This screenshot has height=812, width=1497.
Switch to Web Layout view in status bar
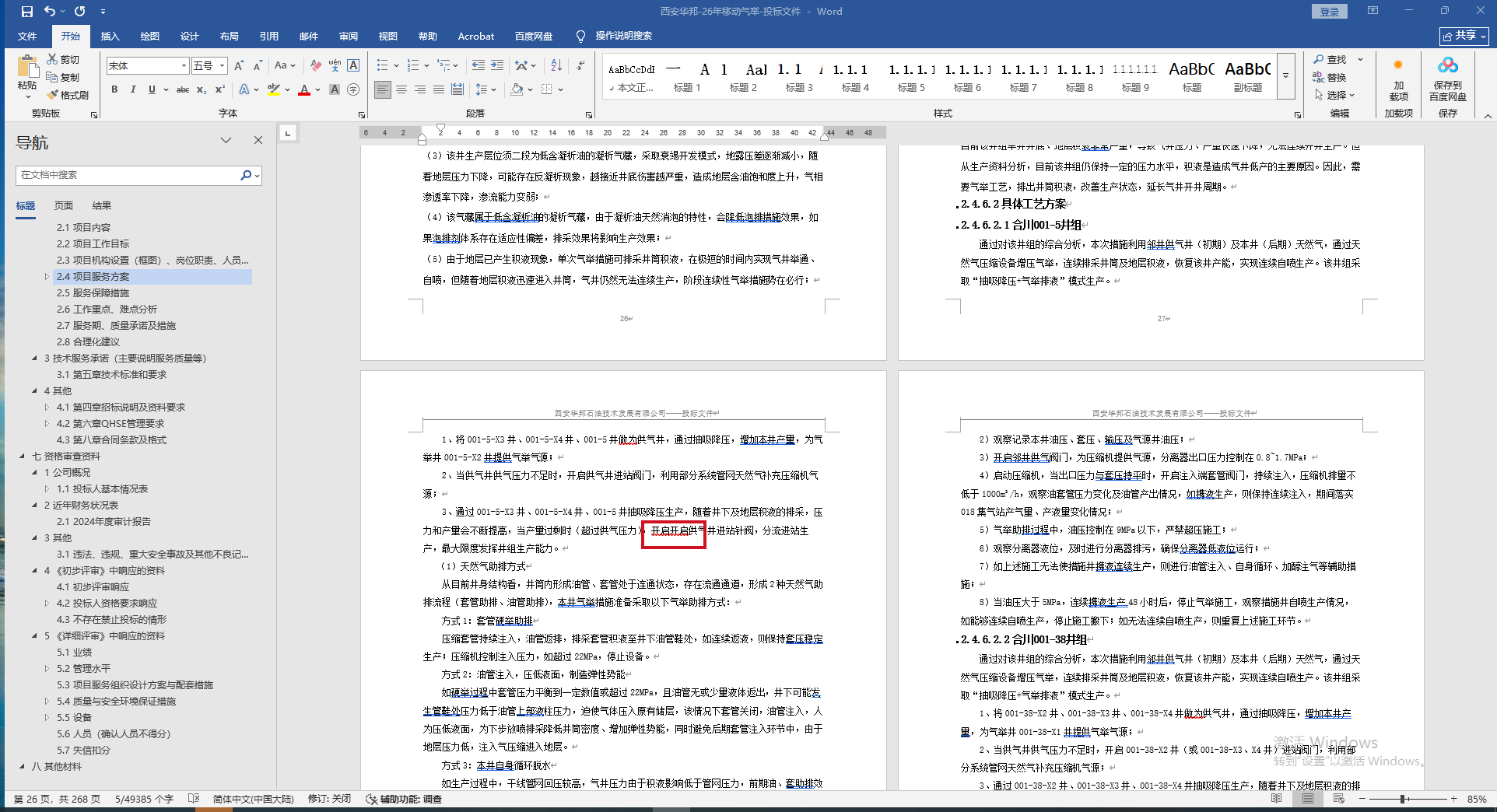click(1338, 799)
